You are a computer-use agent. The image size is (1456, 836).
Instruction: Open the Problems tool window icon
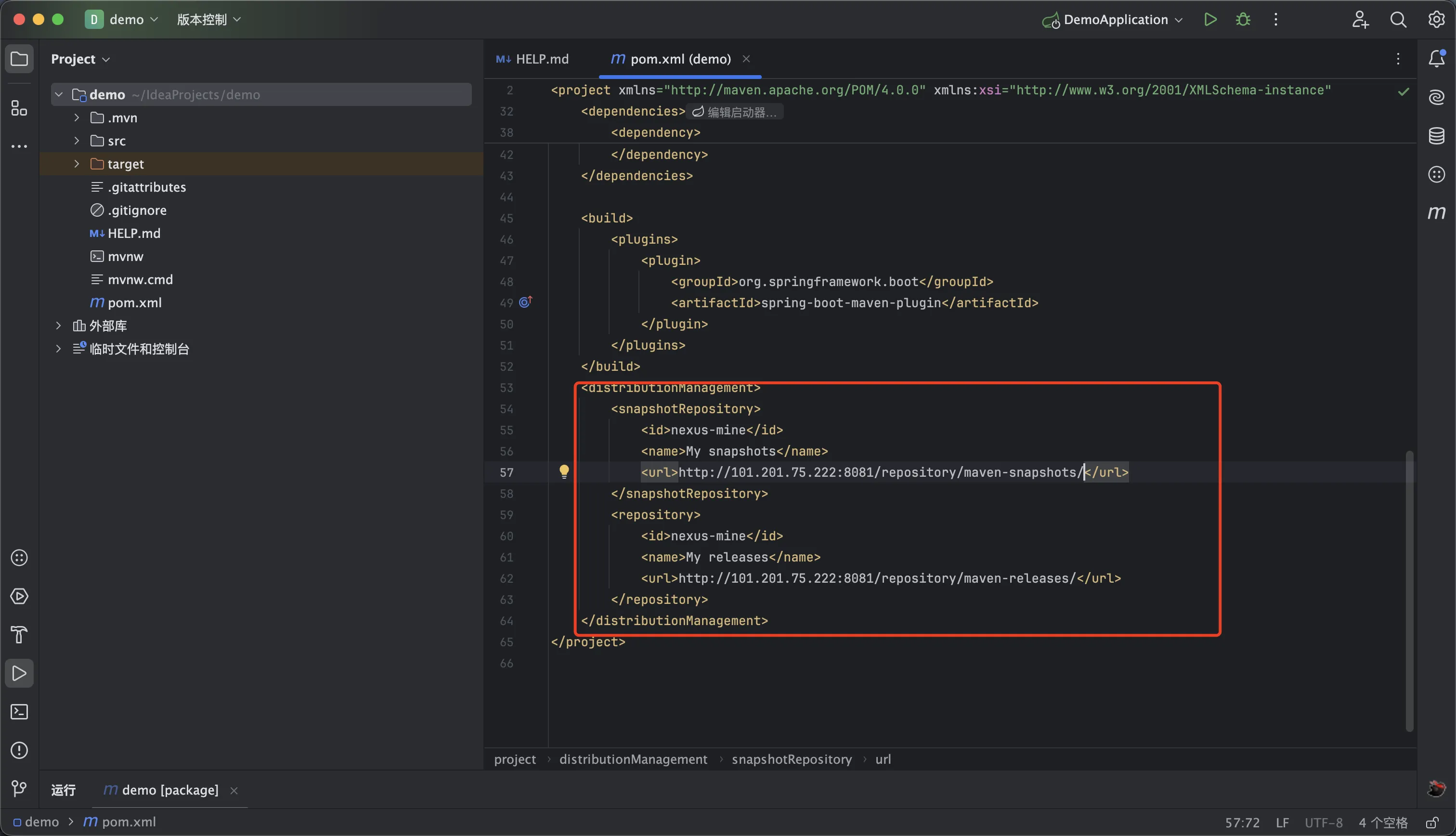[20, 750]
